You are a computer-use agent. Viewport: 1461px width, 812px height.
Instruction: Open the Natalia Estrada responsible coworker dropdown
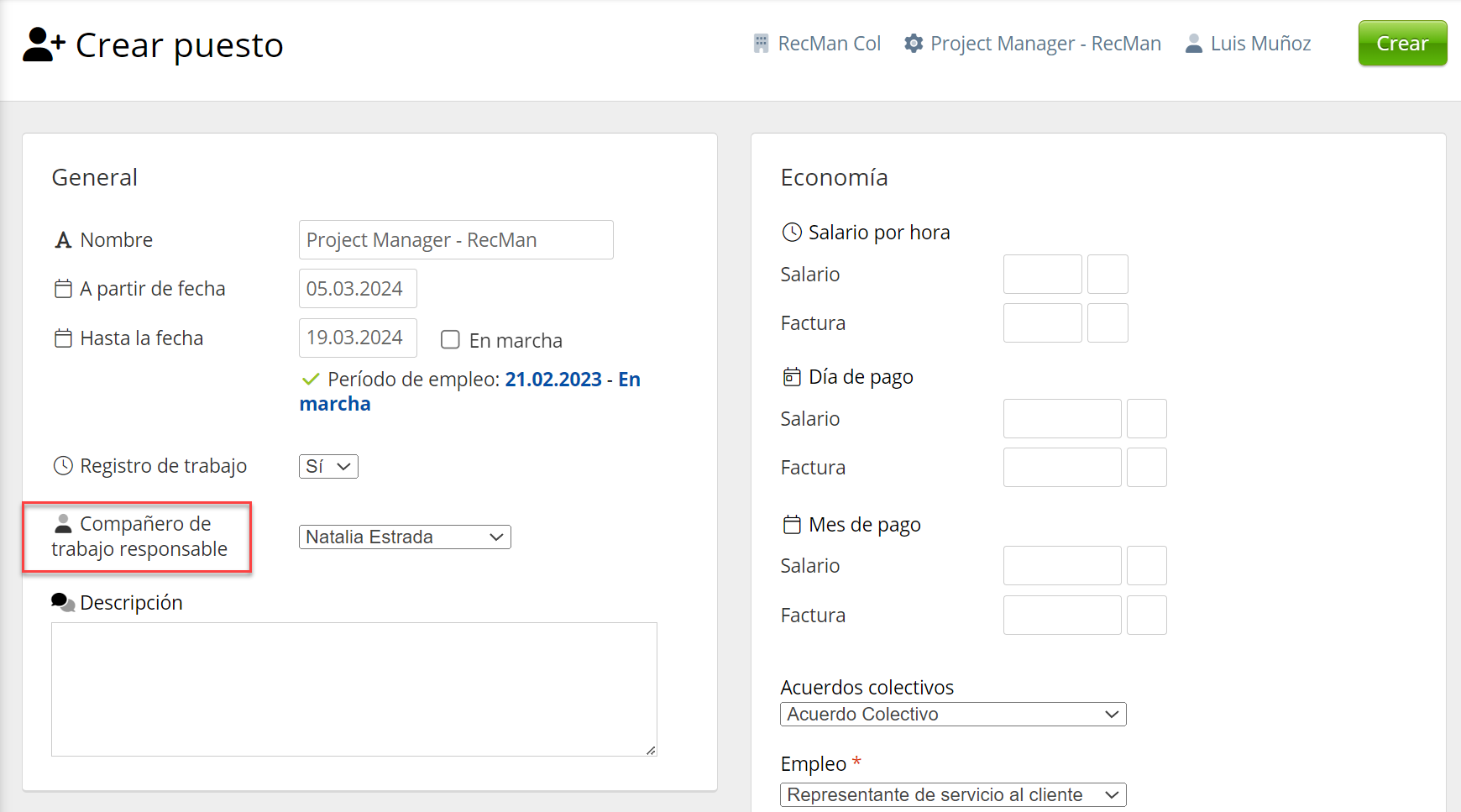point(405,537)
